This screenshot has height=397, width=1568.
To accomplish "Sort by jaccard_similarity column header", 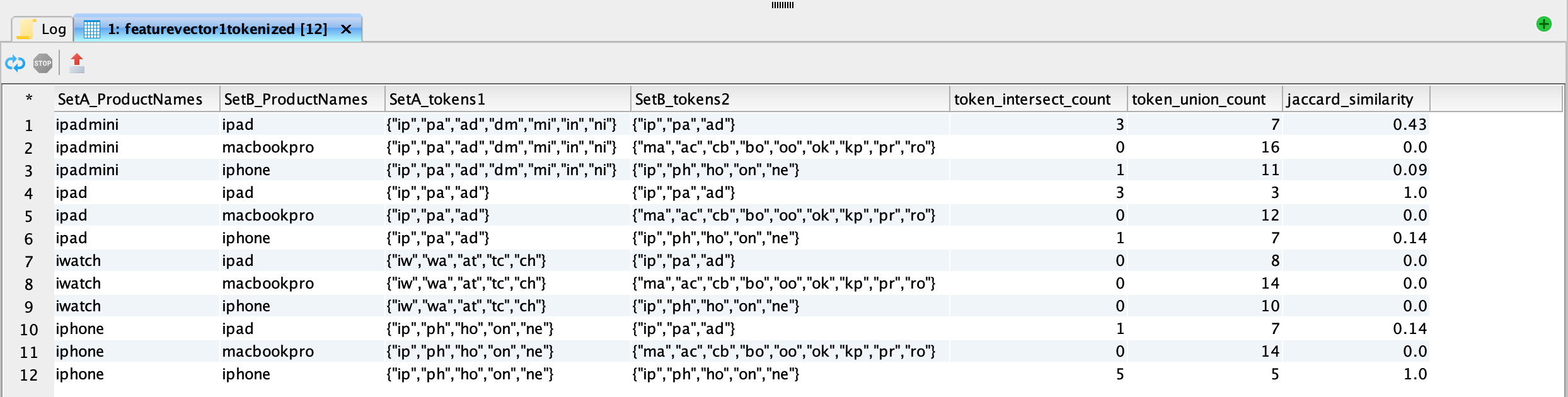I will click(x=1349, y=99).
